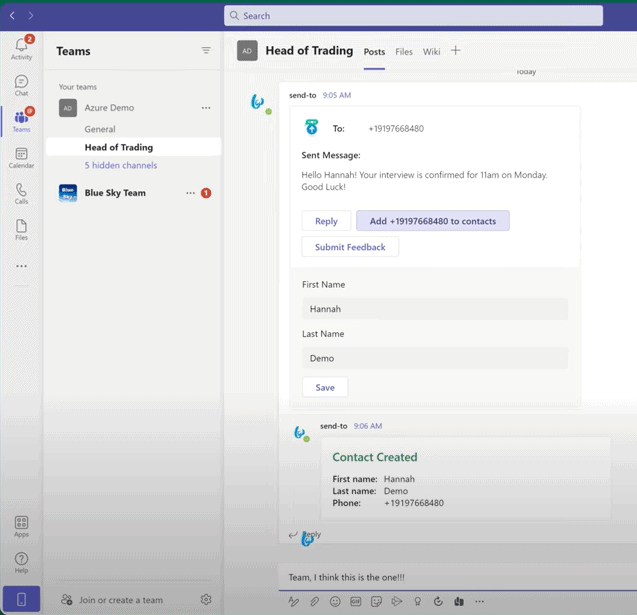Expand the 5 hidden channels list
637x615 pixels.
coord(120,166)
